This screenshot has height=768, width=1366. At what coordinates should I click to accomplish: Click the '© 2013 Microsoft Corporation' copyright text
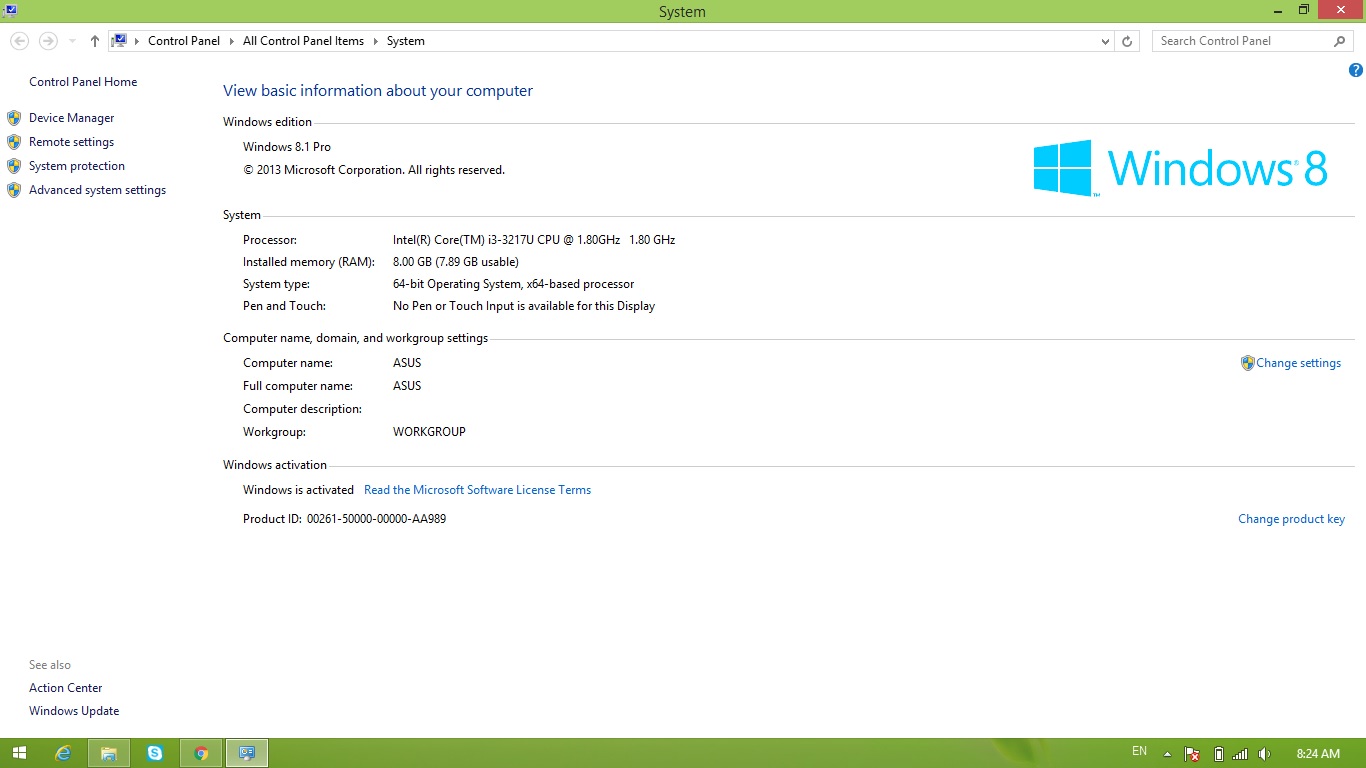(x=374, y=170)
